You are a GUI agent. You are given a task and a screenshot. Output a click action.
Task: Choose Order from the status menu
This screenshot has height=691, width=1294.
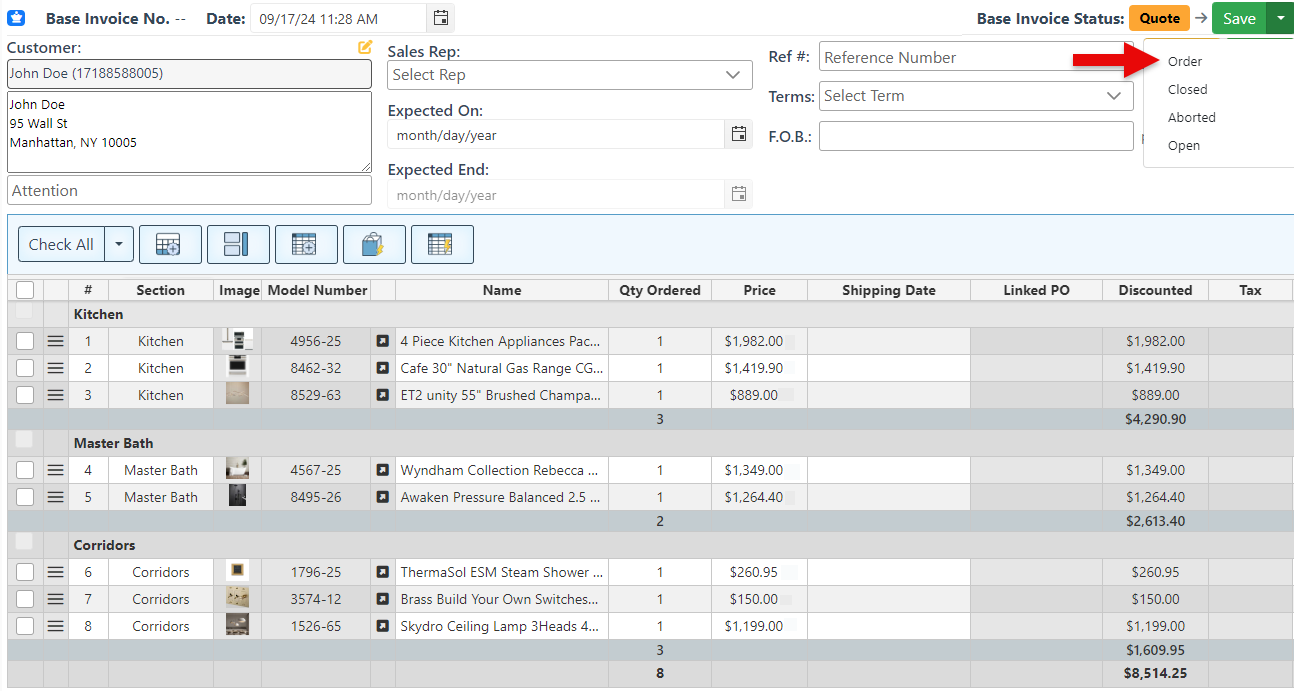coord(1185,61)
